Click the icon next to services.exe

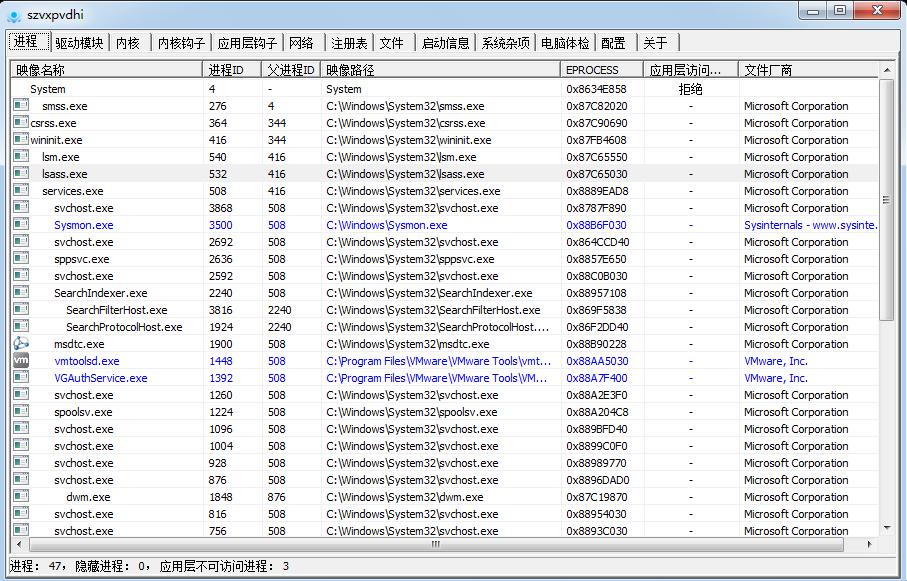(x=21, y=191)
